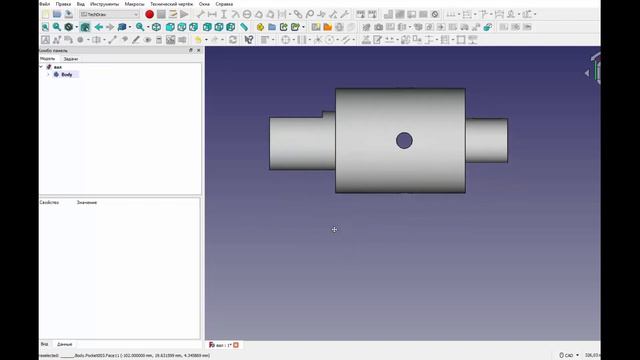
Task: Switch to the Модель tab
Action: click(47, 59)
